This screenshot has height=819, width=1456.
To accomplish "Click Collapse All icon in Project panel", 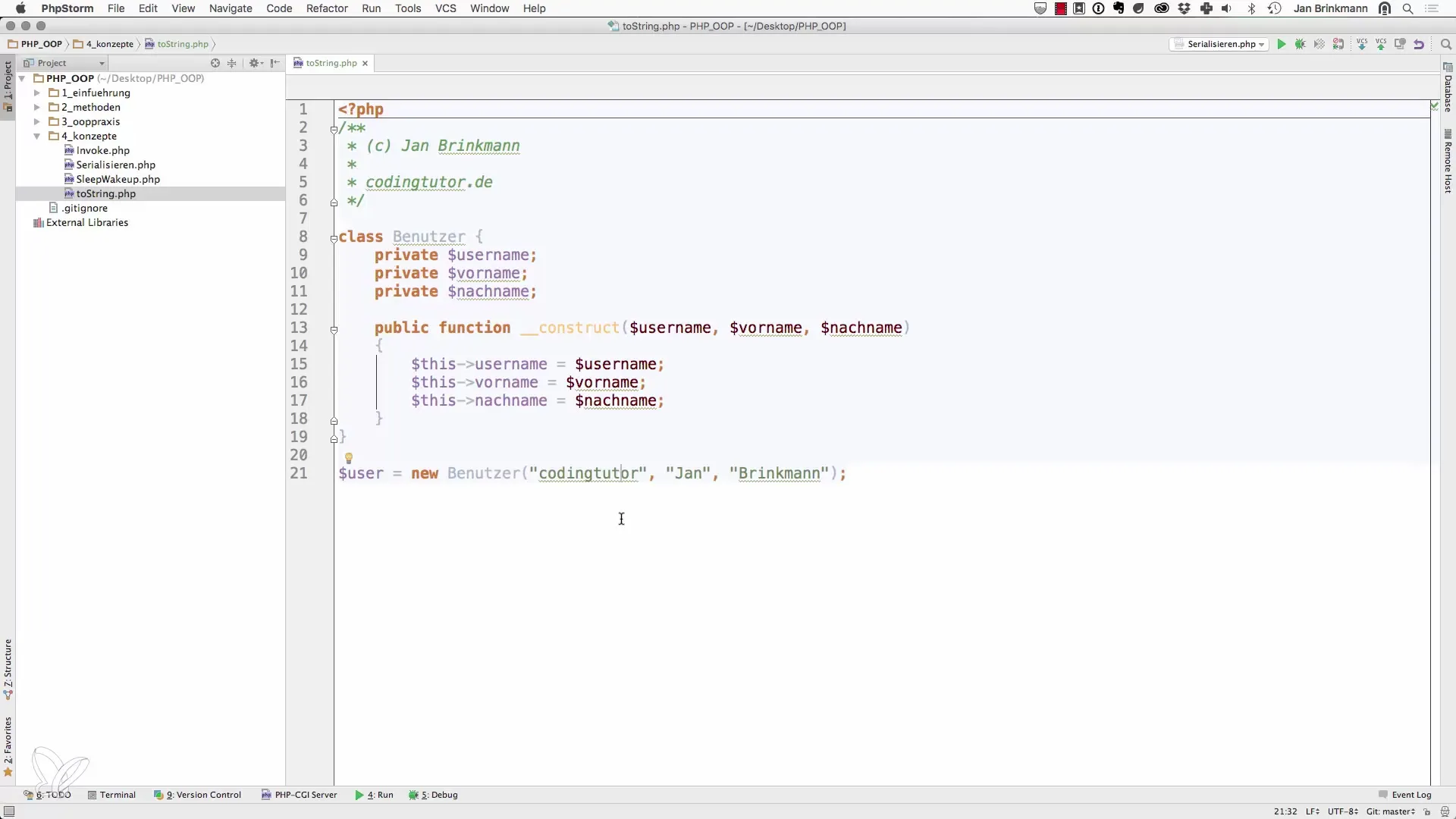I will [x=232, y=63].
